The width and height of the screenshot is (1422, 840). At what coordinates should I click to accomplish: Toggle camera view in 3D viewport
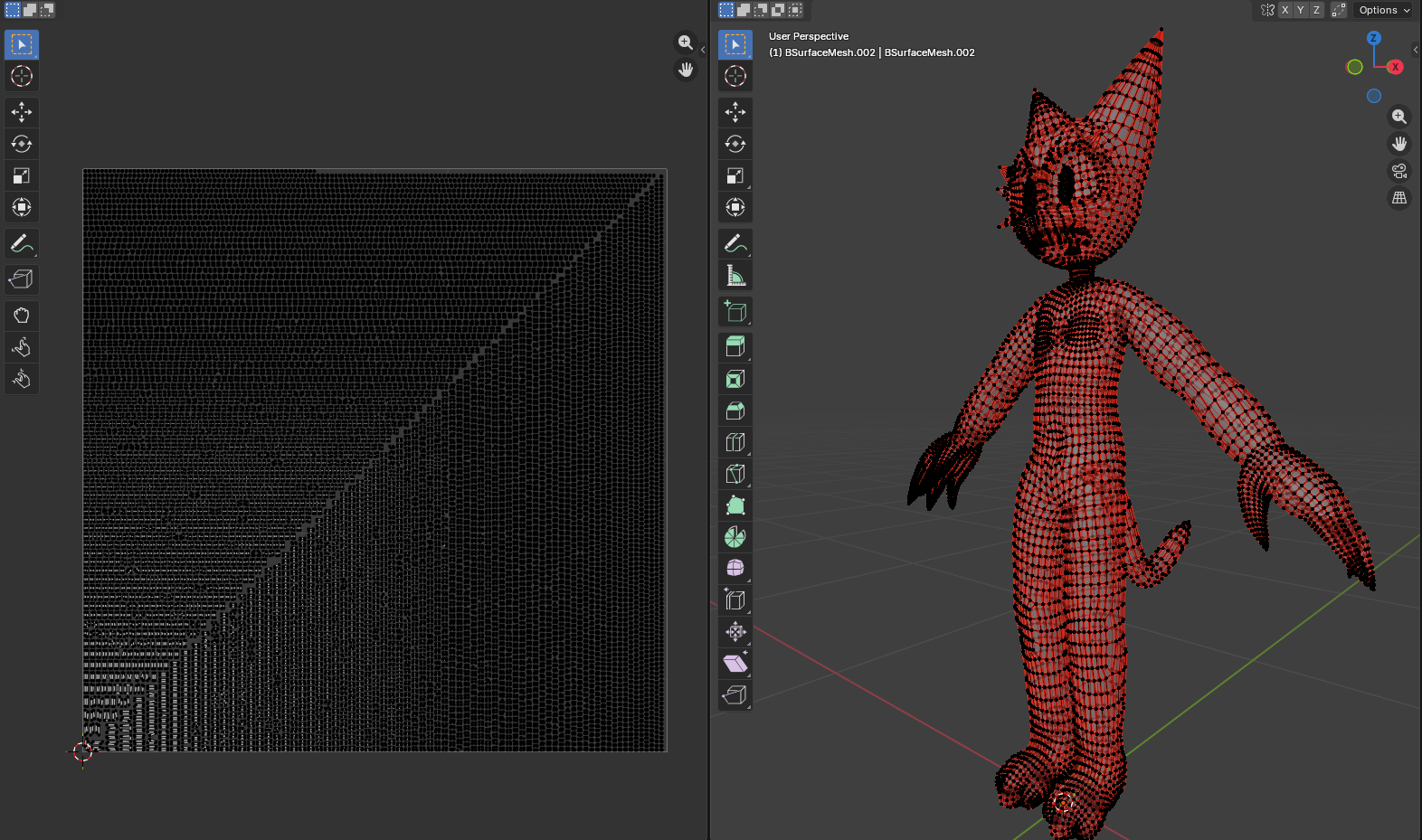click(1399, 171)
